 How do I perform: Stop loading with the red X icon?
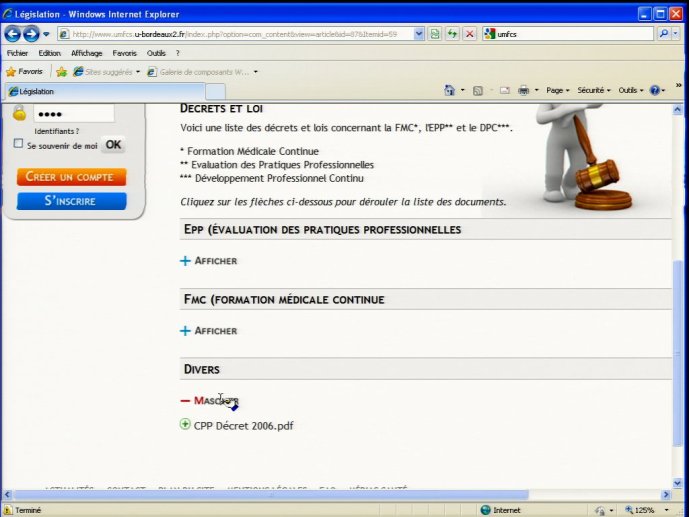[470, 34]
